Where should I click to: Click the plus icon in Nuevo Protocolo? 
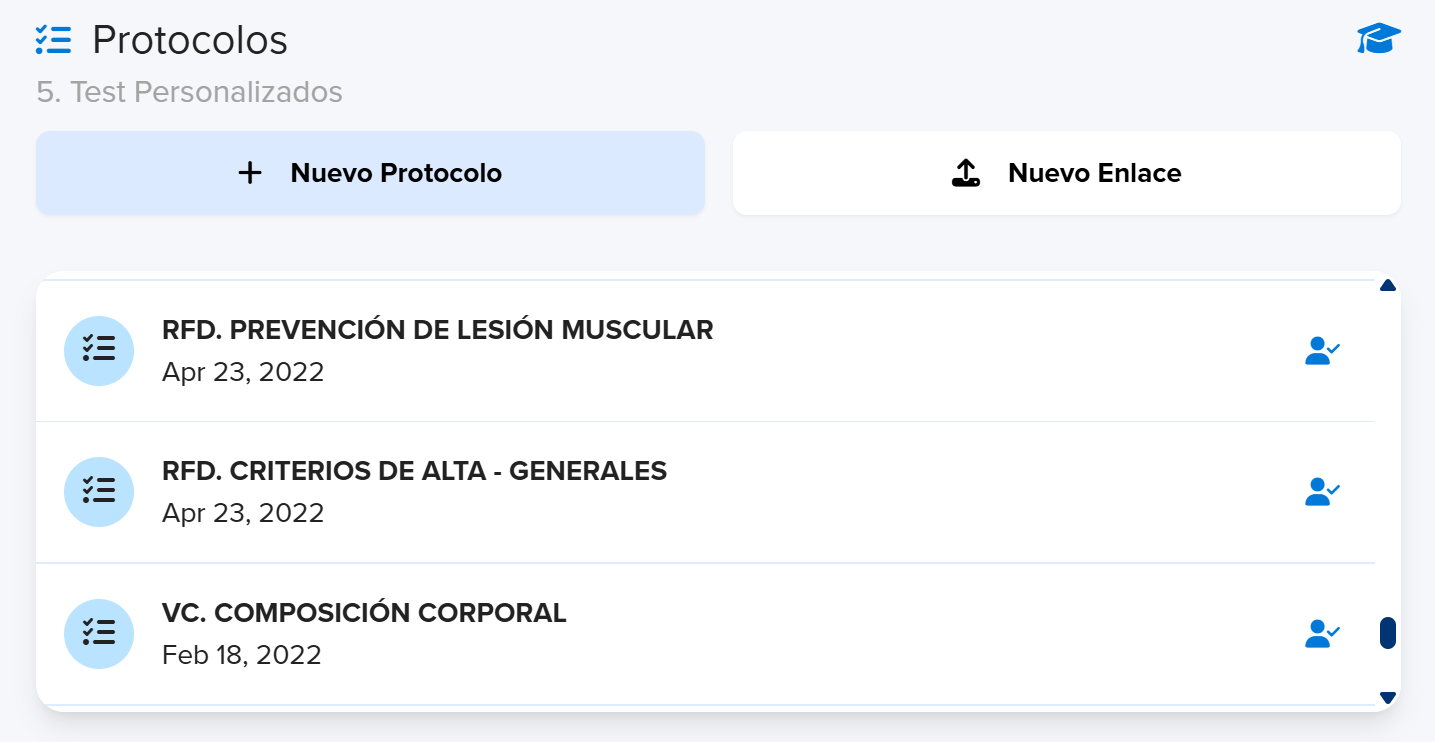[250, 173]
